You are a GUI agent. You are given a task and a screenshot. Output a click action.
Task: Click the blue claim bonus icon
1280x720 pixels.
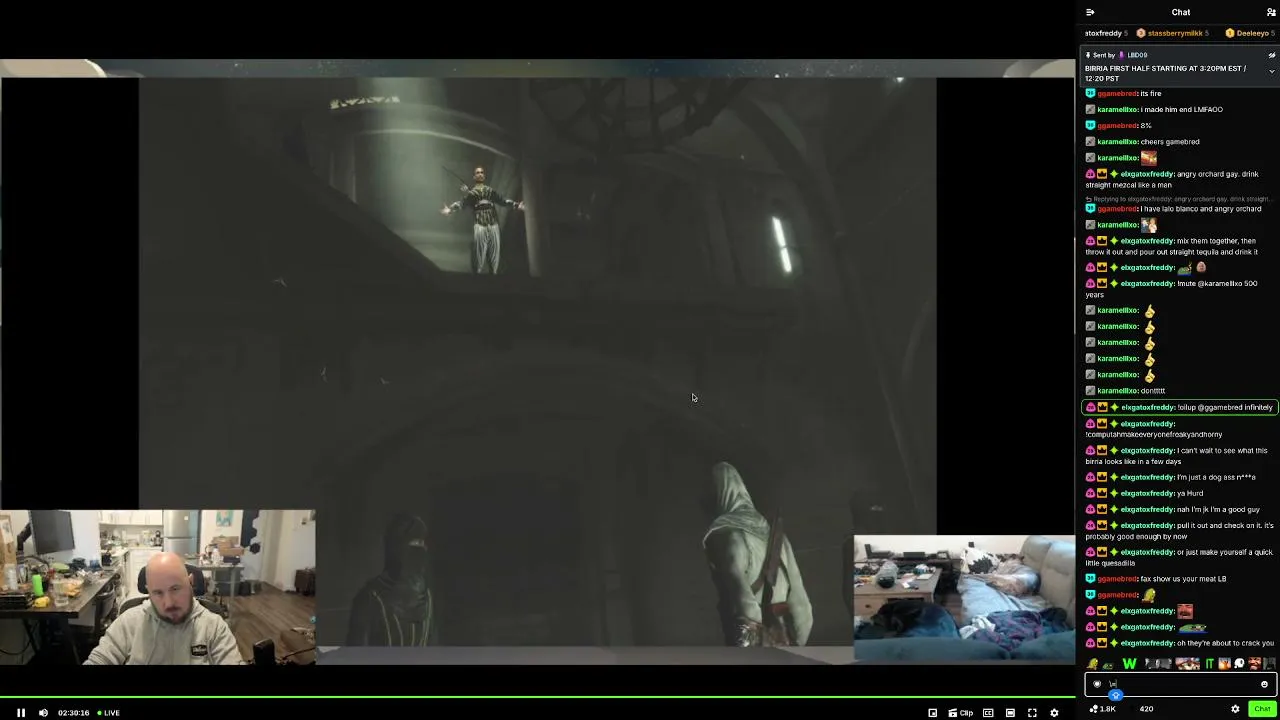click(x=1116, y=696)
